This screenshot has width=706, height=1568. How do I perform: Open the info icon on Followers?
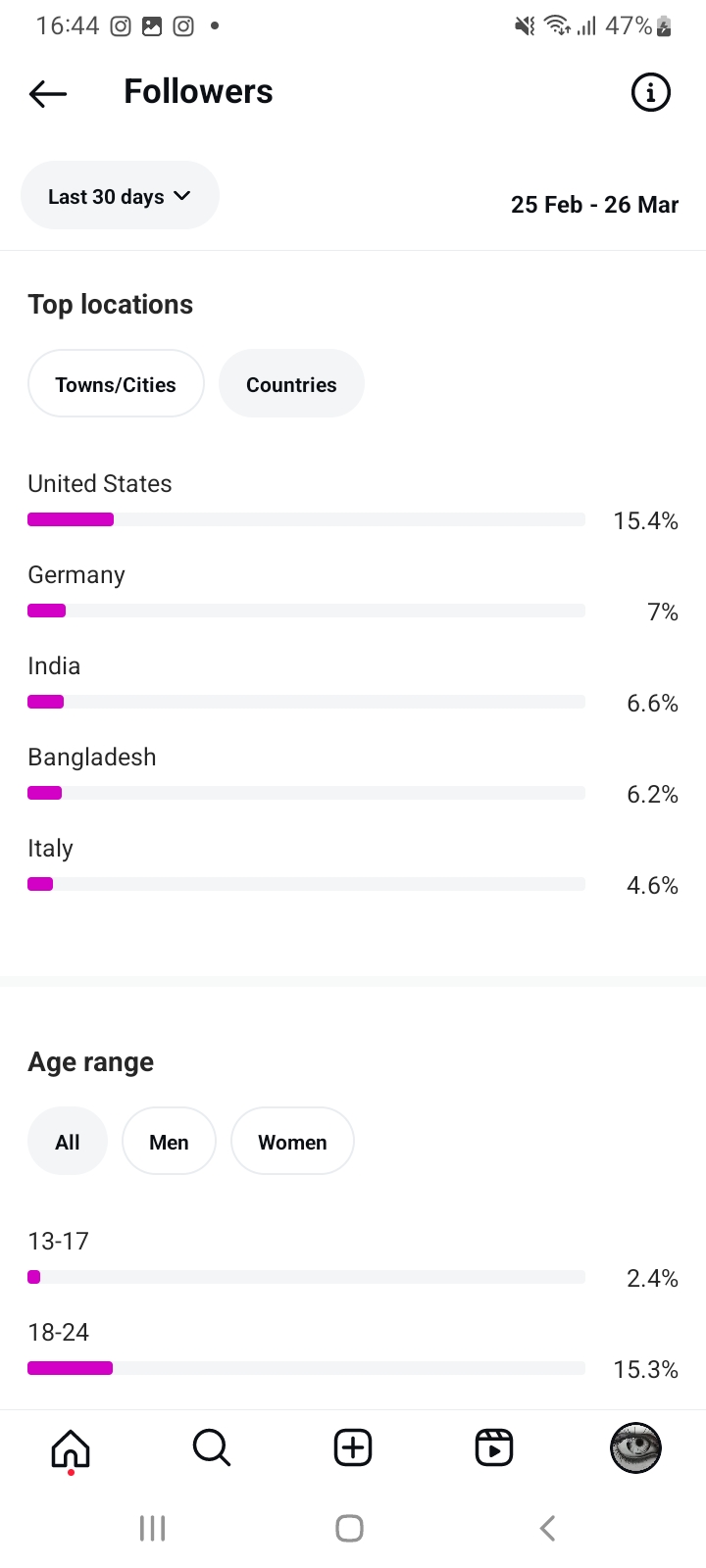pos(650,93)
